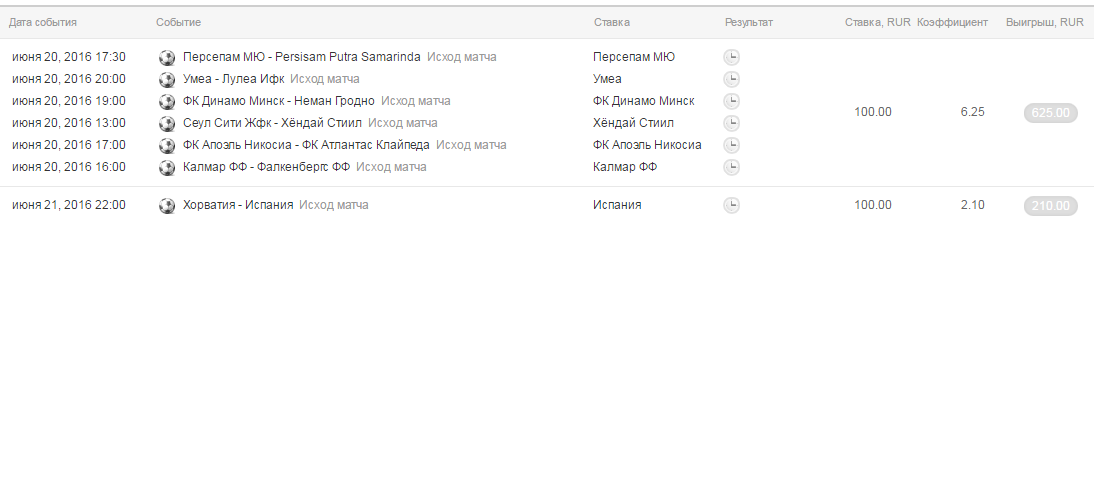Click clock result icon for ФК Апоэль Никосиа
The height and width of the screenshot is (483, 1100).
click(x=732, y=145)
